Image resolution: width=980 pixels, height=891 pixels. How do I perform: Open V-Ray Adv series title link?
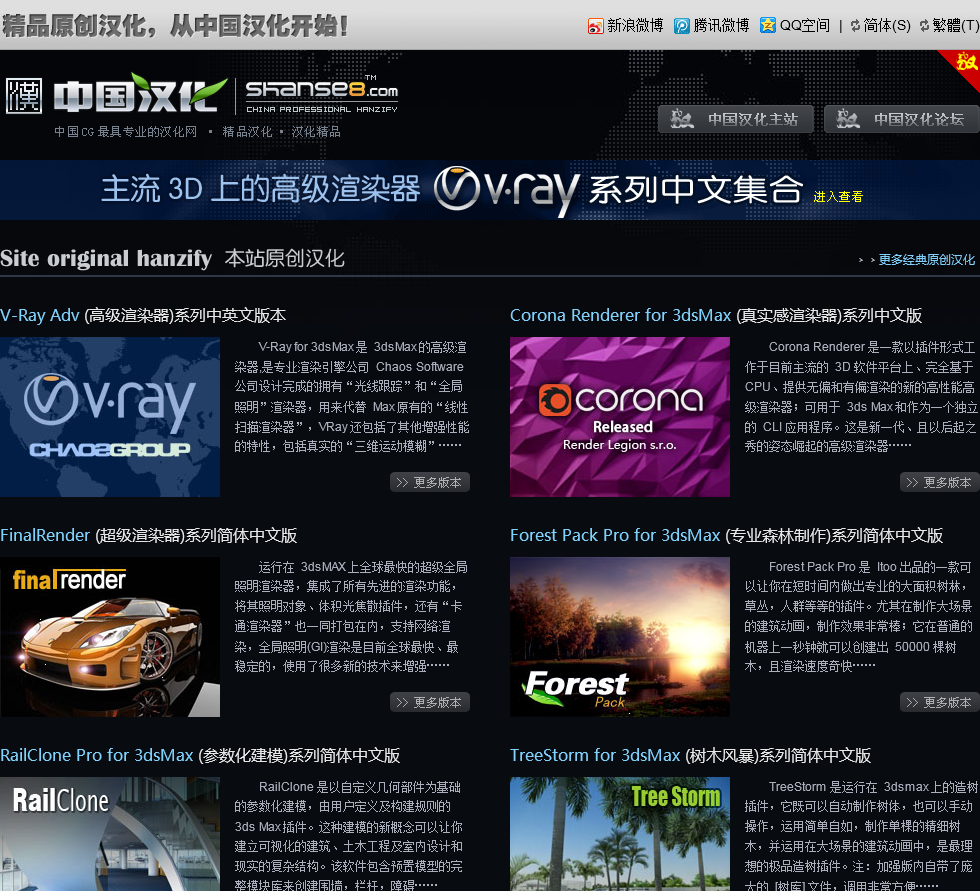[143, 316]
